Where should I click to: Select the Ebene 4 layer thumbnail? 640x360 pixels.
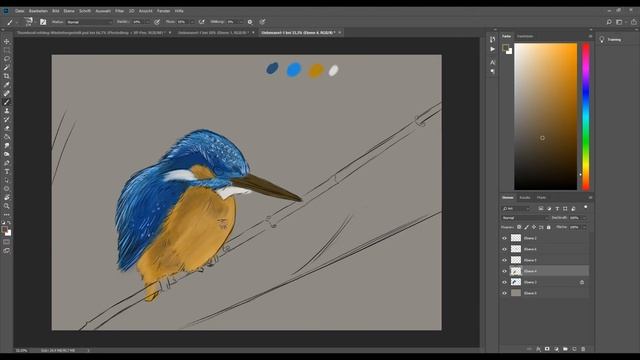[x=516, y=271]
